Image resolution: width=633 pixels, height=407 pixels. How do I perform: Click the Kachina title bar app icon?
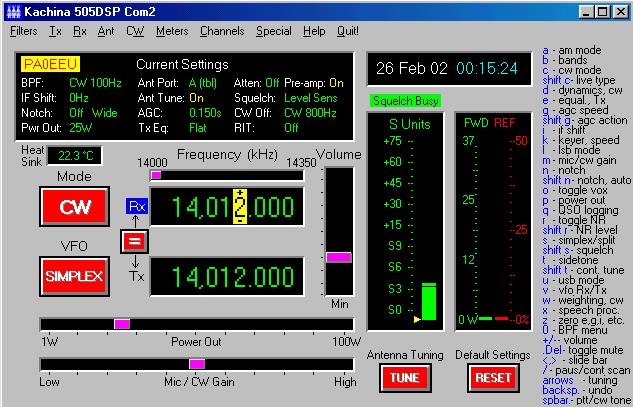13,12
